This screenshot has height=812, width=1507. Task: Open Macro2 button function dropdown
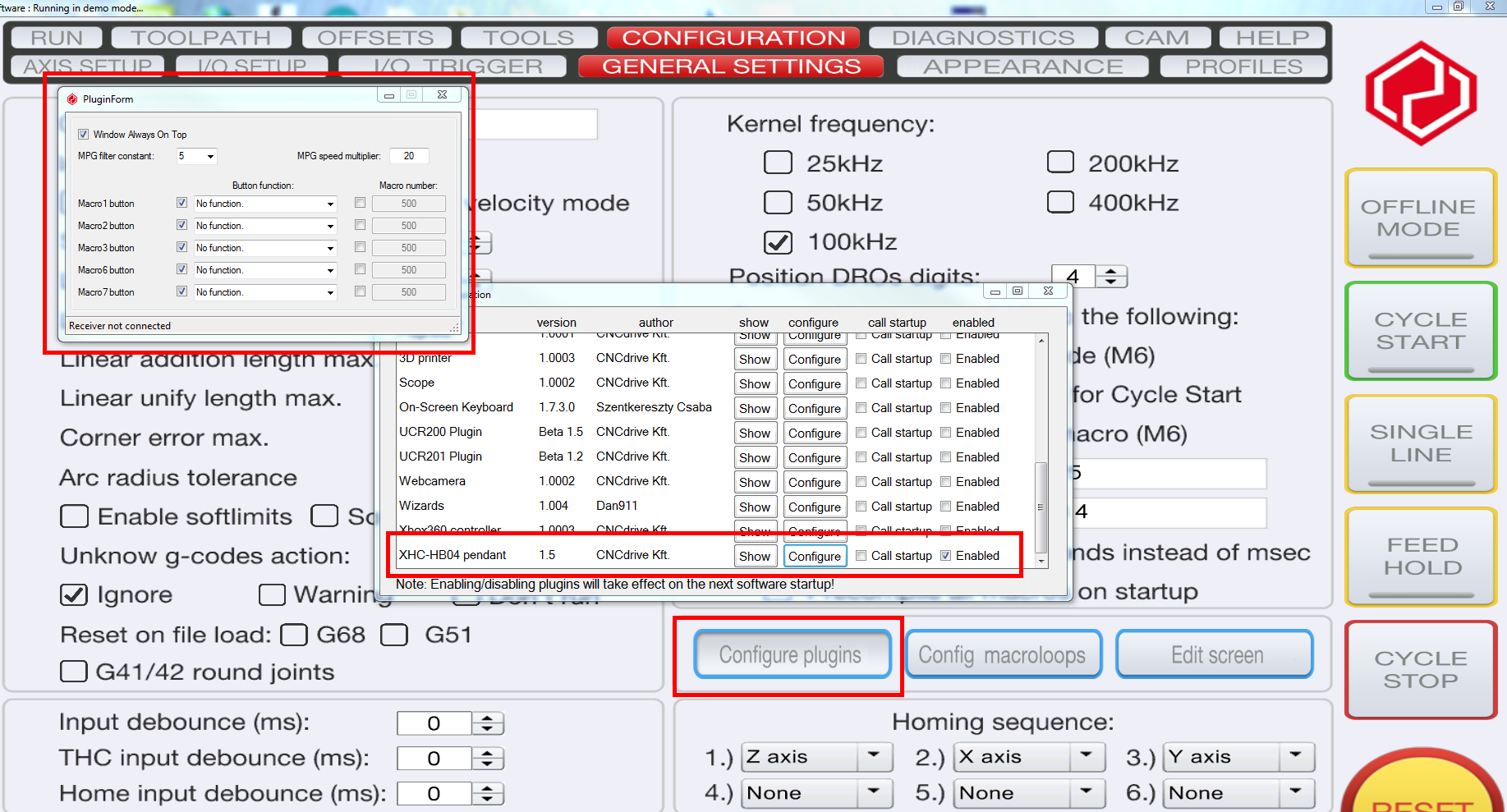point(330,226)
